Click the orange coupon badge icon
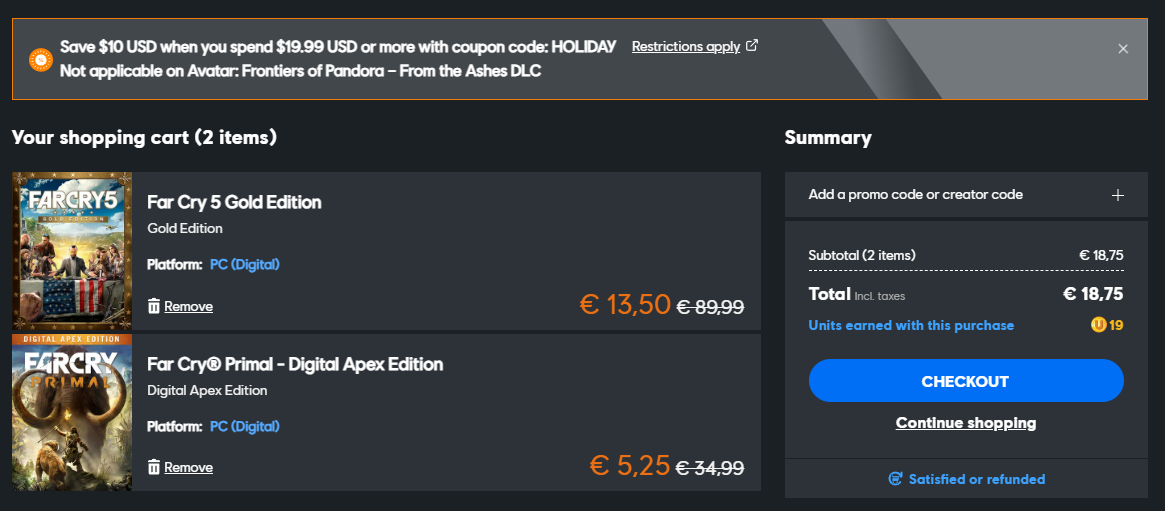 pyautogui.click(x=40, y=59)
